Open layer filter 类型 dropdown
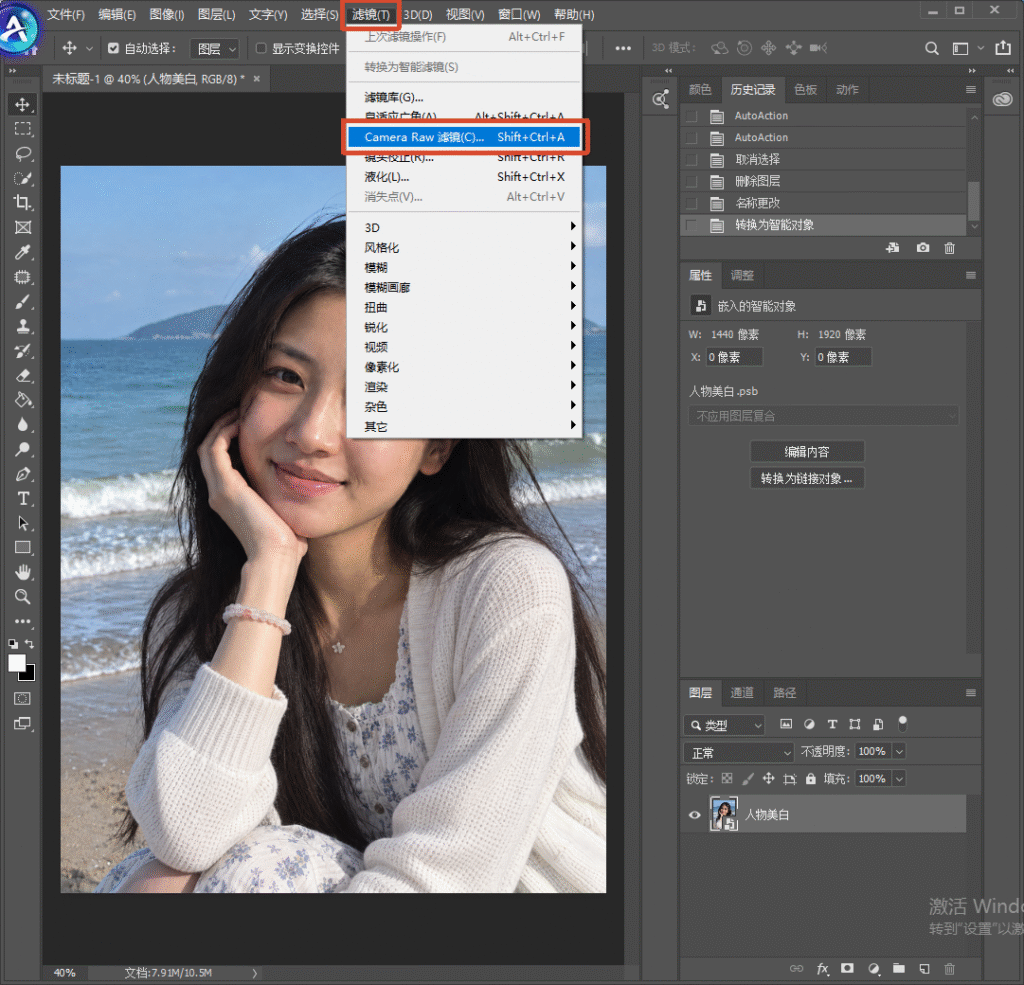1024x985 pixels. [724, 725]
